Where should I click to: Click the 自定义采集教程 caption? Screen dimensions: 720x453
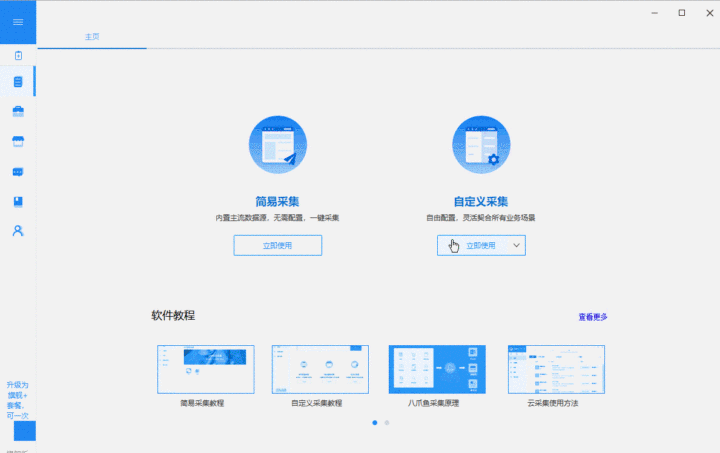point(317,403)
